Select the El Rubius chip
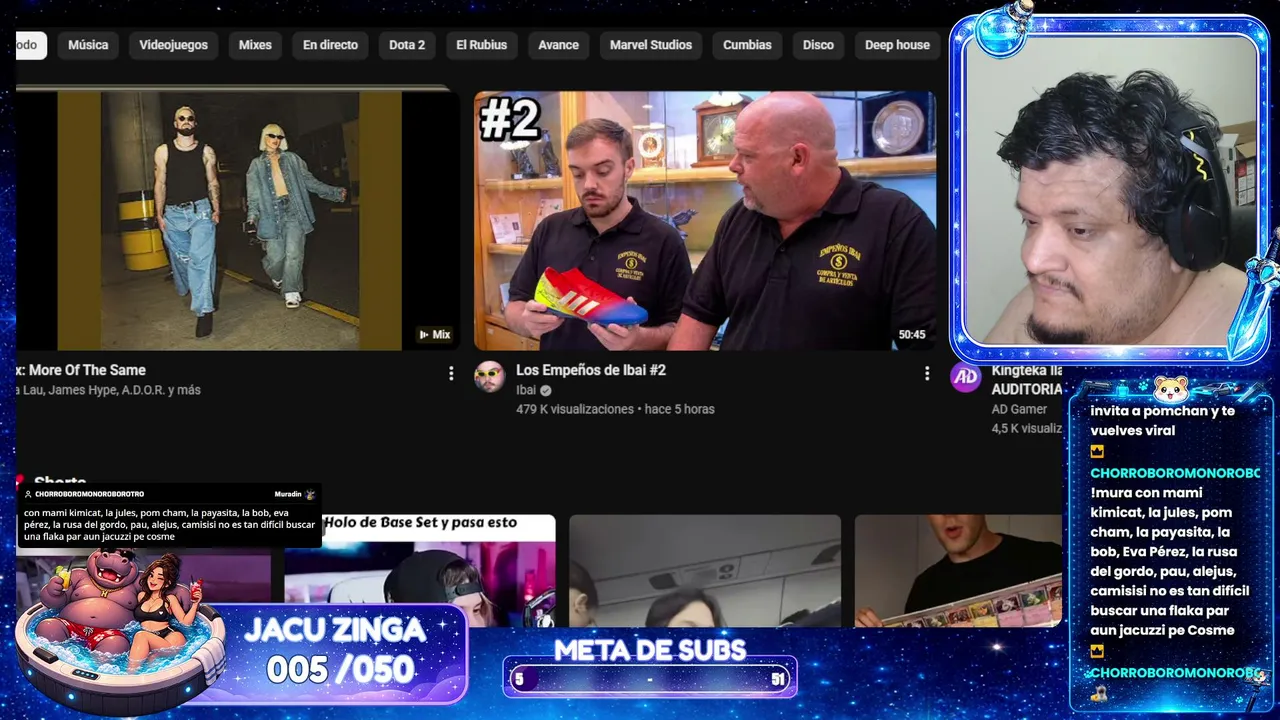This screenshot has height=720, width=1280. [x=482, y=45]
